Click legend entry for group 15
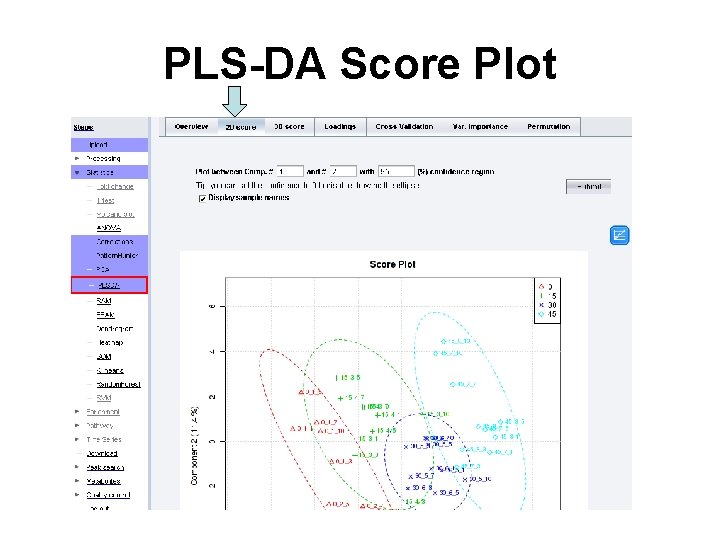Screen dimensions: 720x540 (x=547, y=296)
